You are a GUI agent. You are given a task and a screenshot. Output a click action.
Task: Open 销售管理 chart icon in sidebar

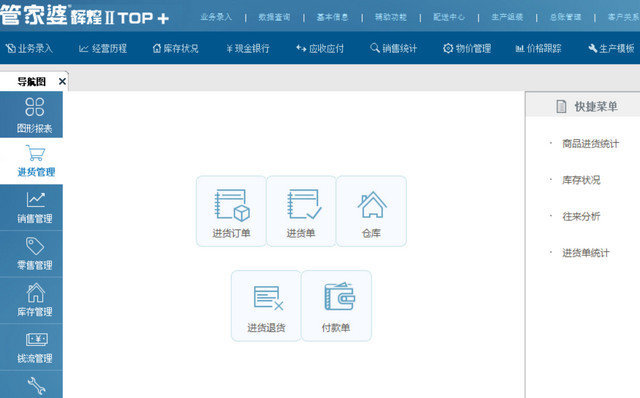[x=31, y=207]
